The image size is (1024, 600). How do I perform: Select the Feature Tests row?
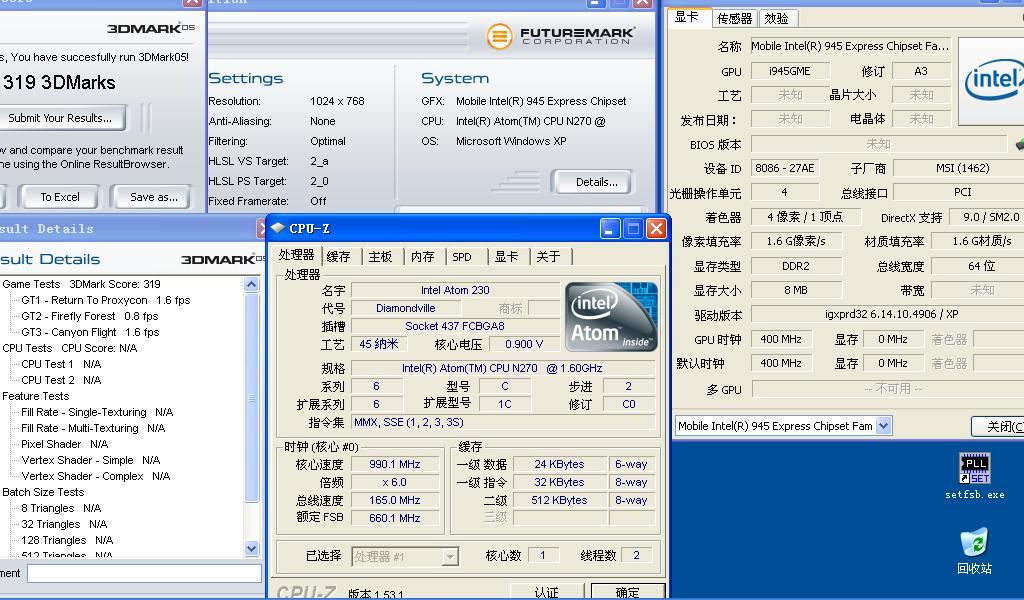(x=35, y=396)
